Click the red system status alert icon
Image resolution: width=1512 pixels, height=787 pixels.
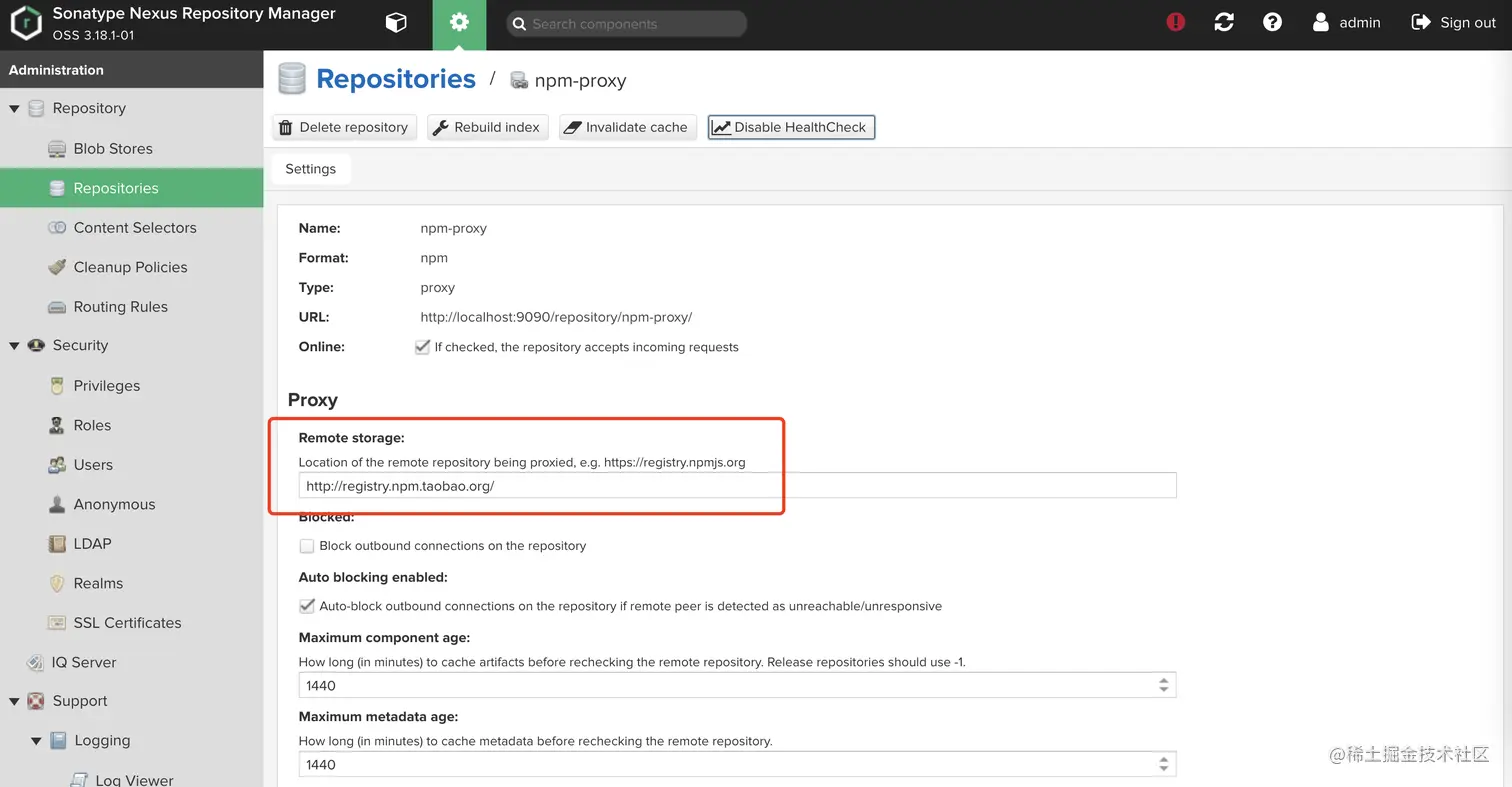[x=1176, y=22]
